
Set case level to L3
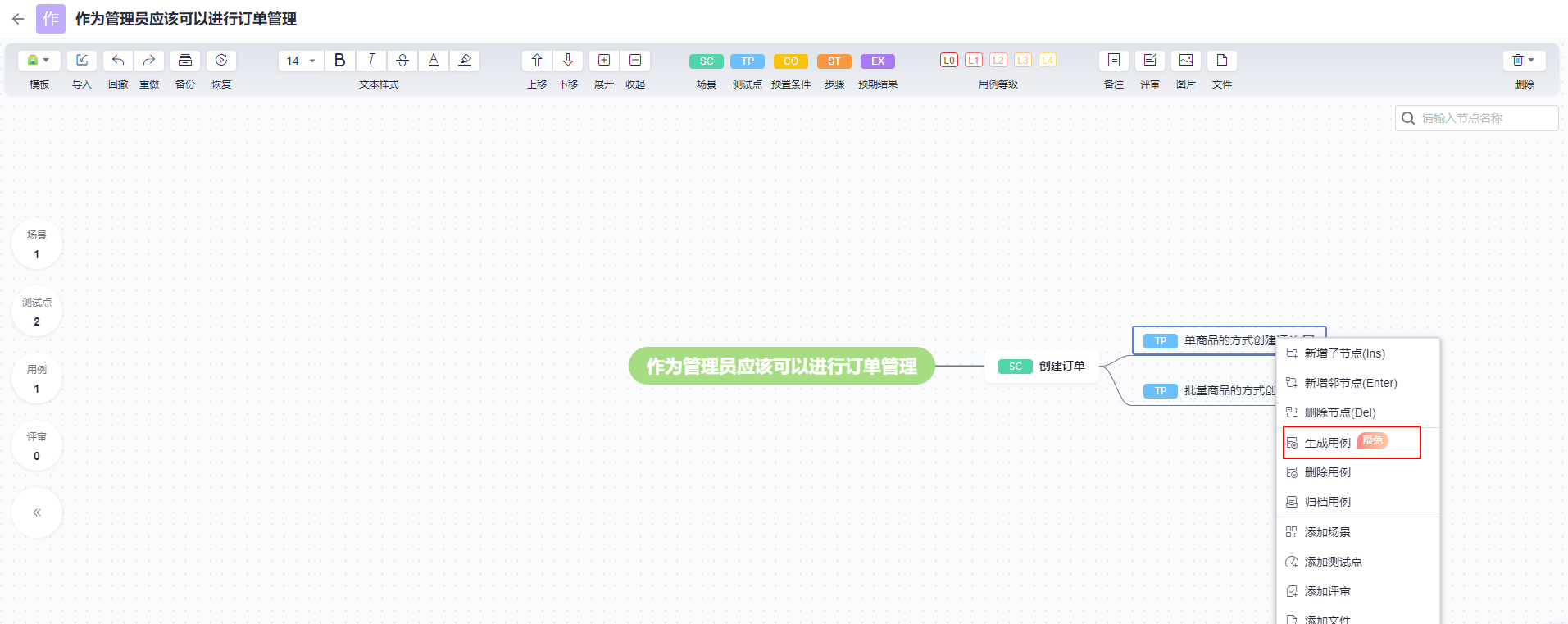pyautogui.click(x=1023, y=60)
